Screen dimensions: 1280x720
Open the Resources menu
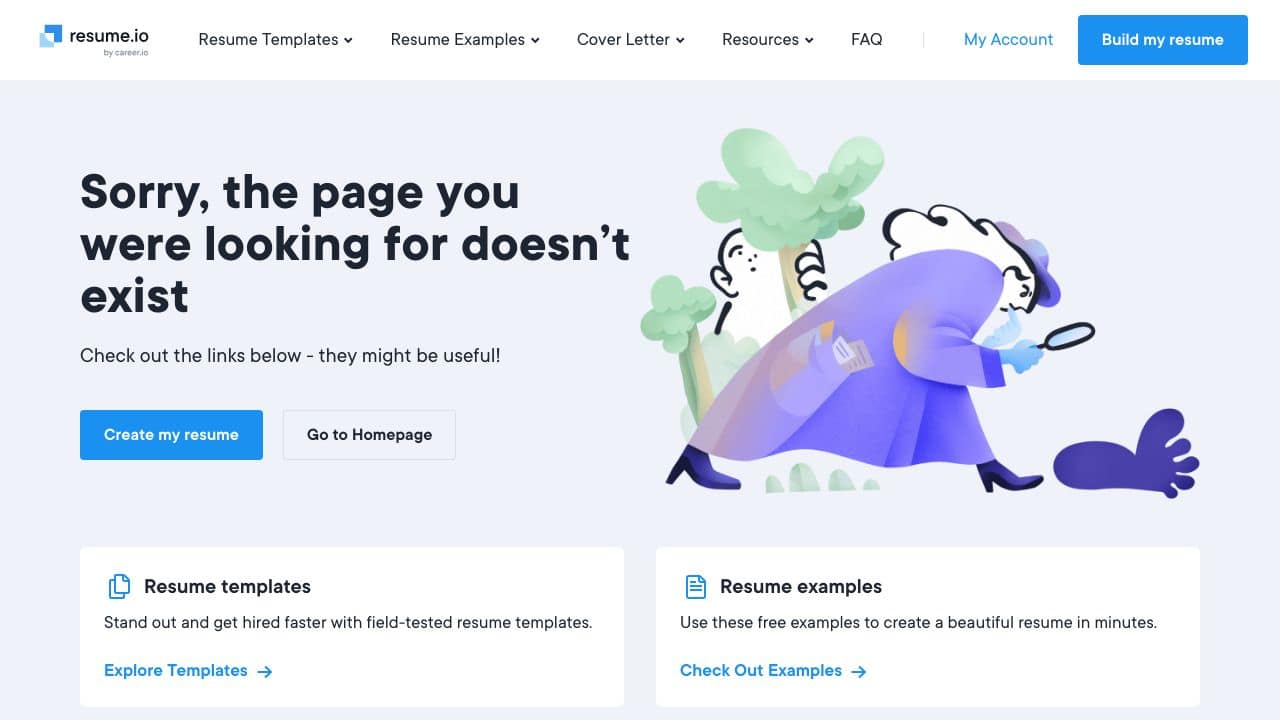pos(768,39)
